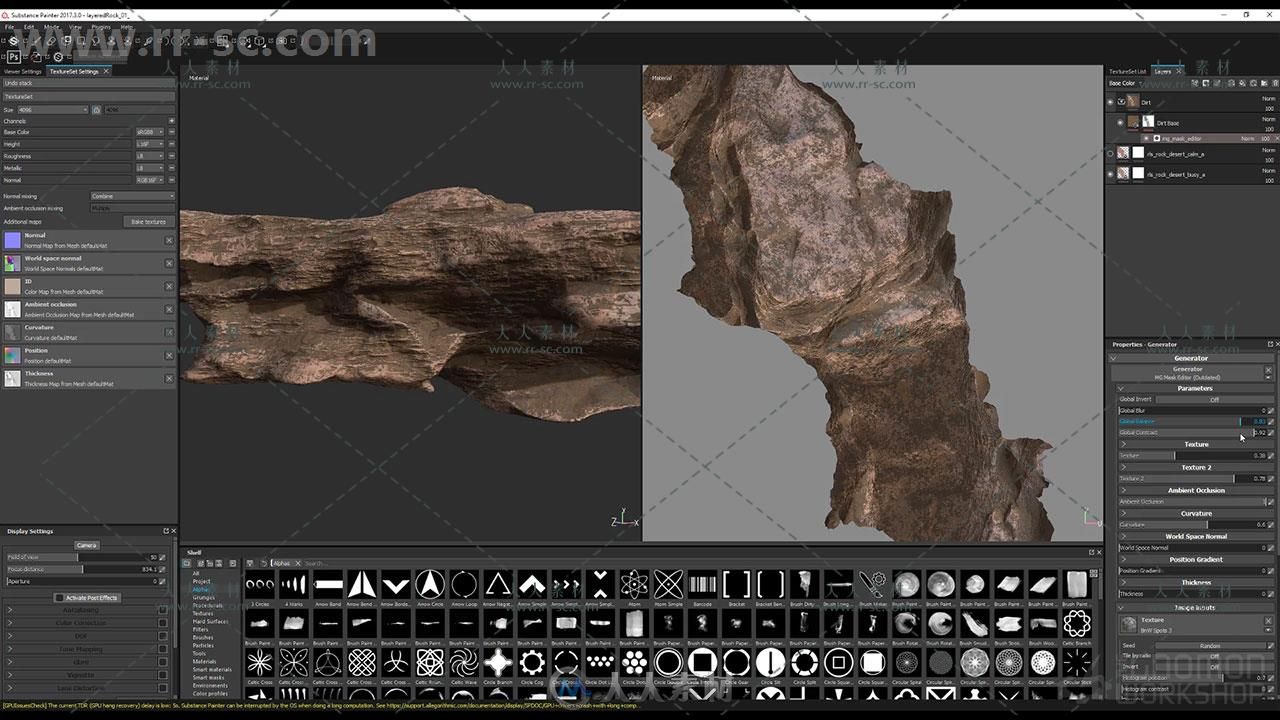Enable the Color Correction checkbox

[163, 622]
